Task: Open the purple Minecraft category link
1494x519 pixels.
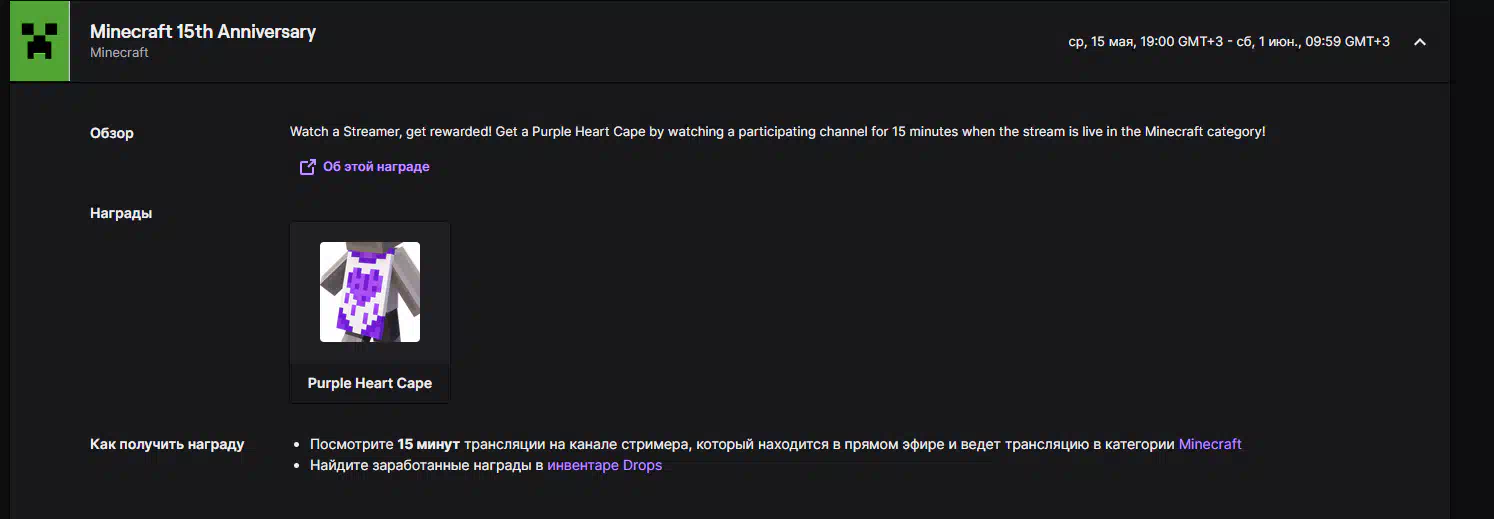Action: point(1210,444)
